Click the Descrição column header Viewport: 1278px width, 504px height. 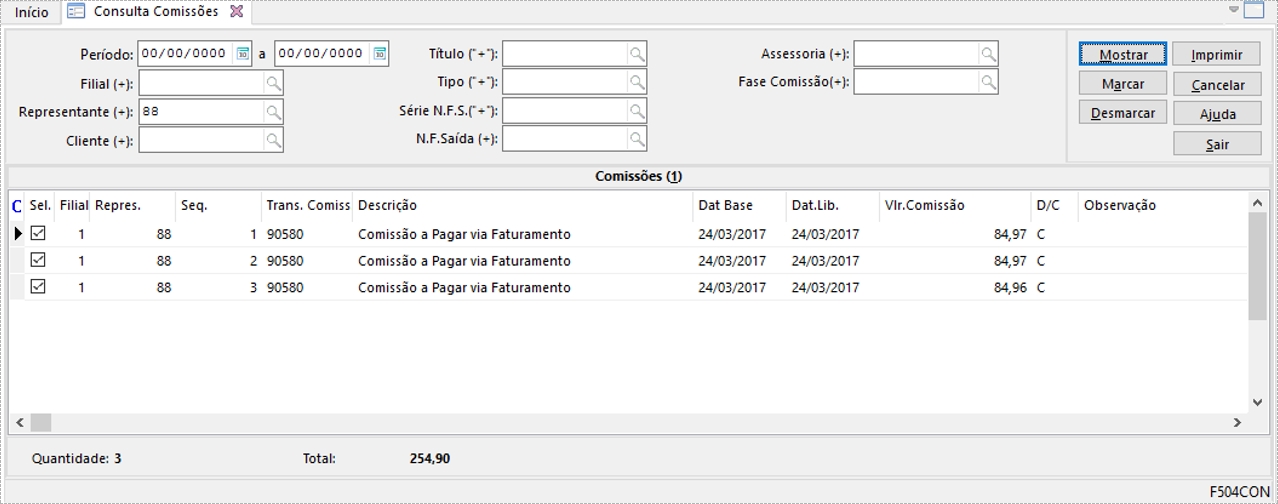(x=523, y=206)
